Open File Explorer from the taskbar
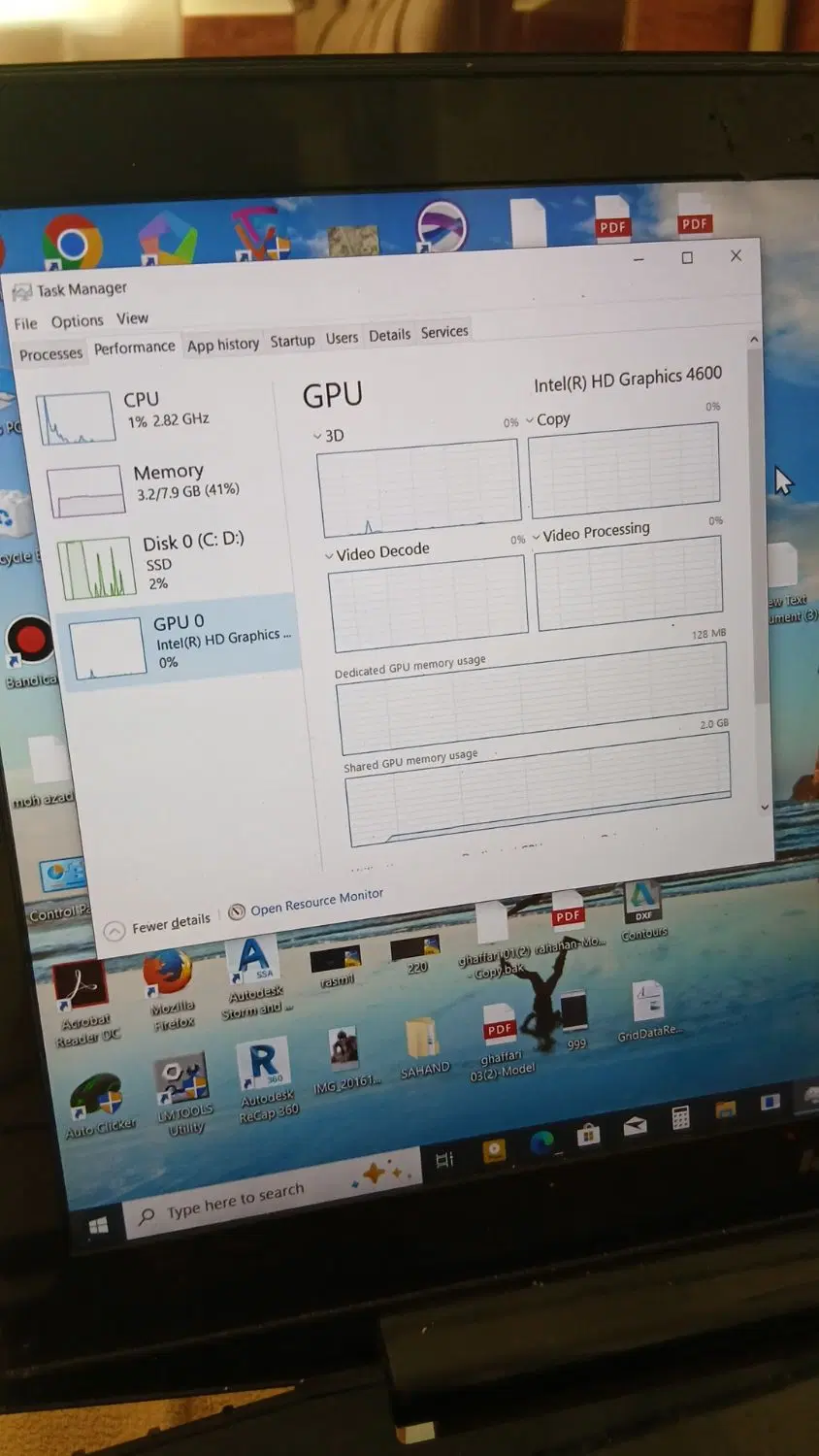The image size is (819, 1456). pyautogui.click(x=725, y=1109)
